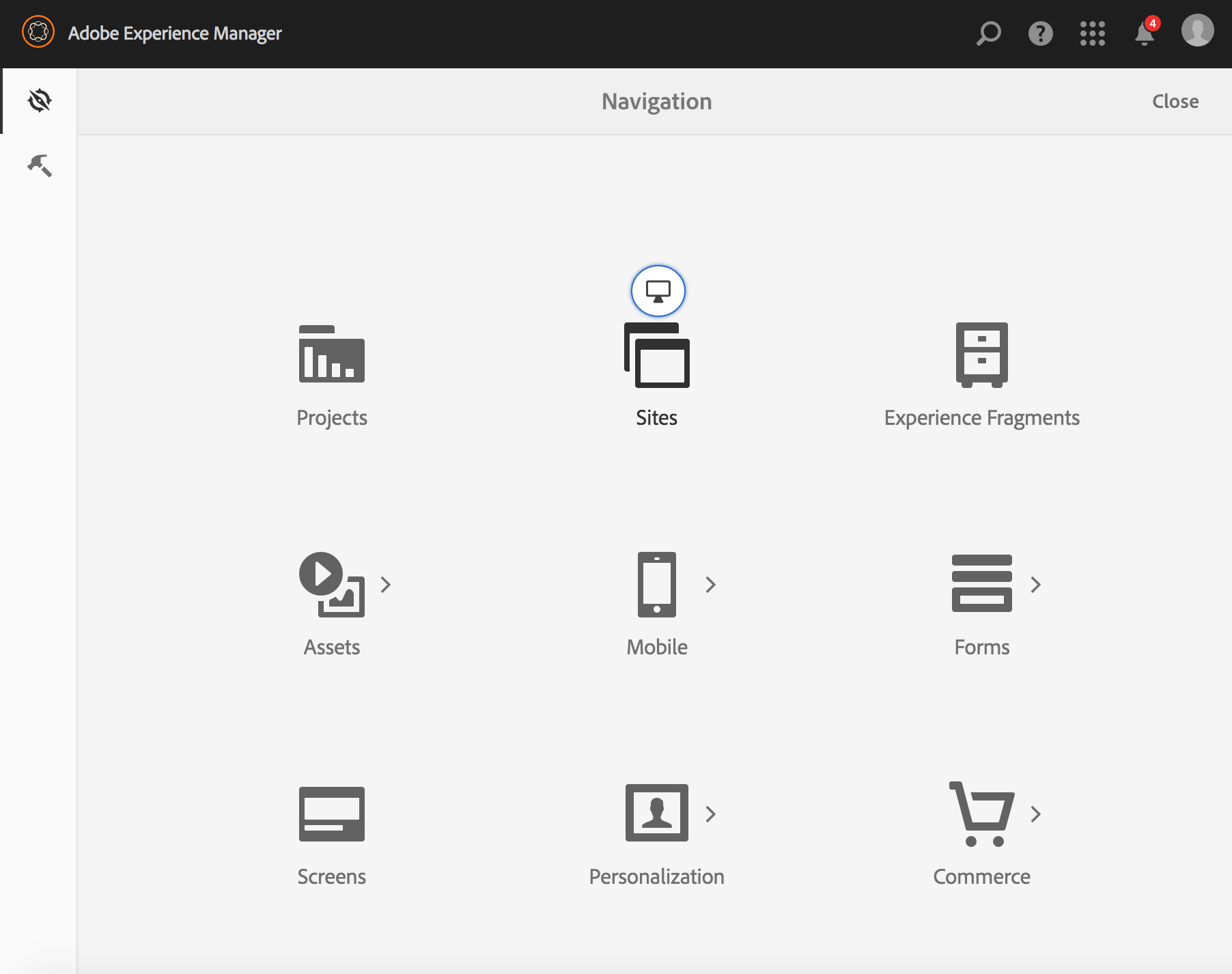Open notifications showing 4 alerts

[1144, 36]
